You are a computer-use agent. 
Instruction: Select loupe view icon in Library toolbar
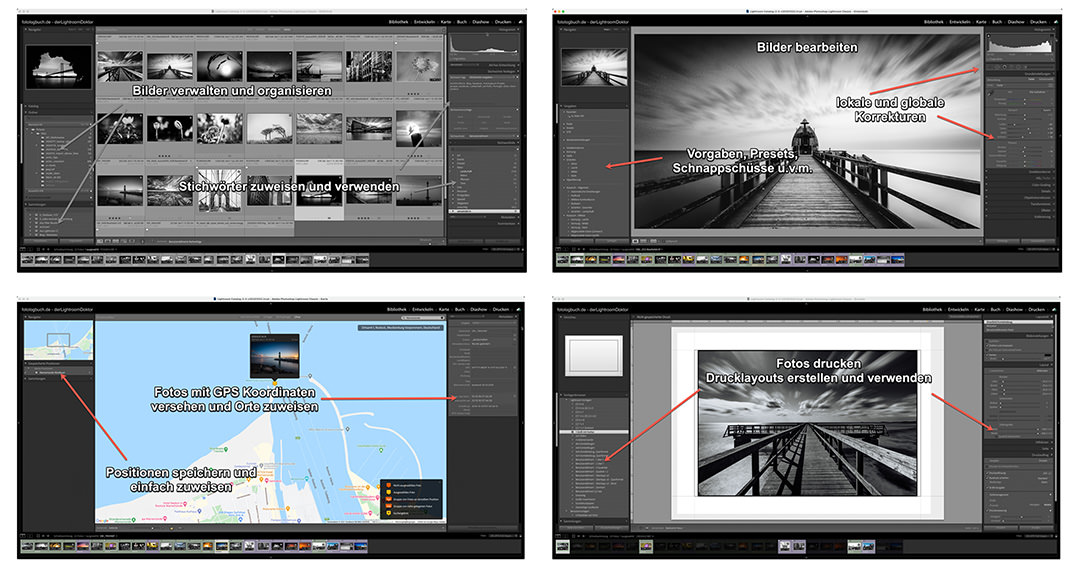coord(107,241)
